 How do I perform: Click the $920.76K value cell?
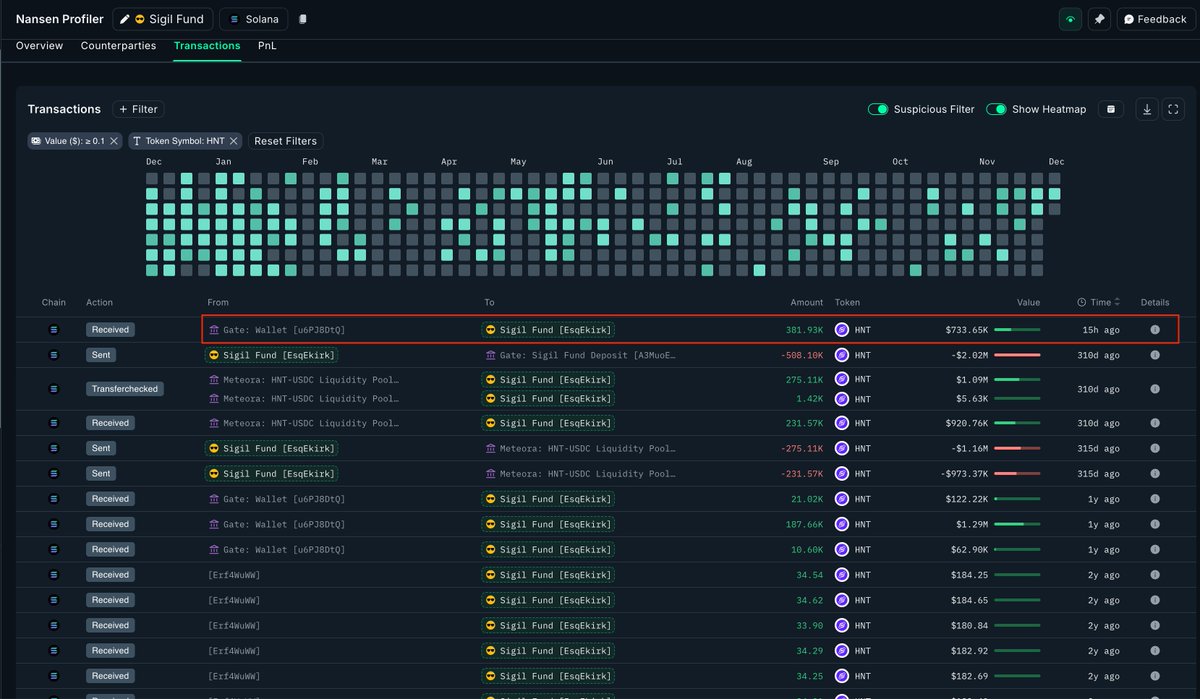[x=966, y=423]
